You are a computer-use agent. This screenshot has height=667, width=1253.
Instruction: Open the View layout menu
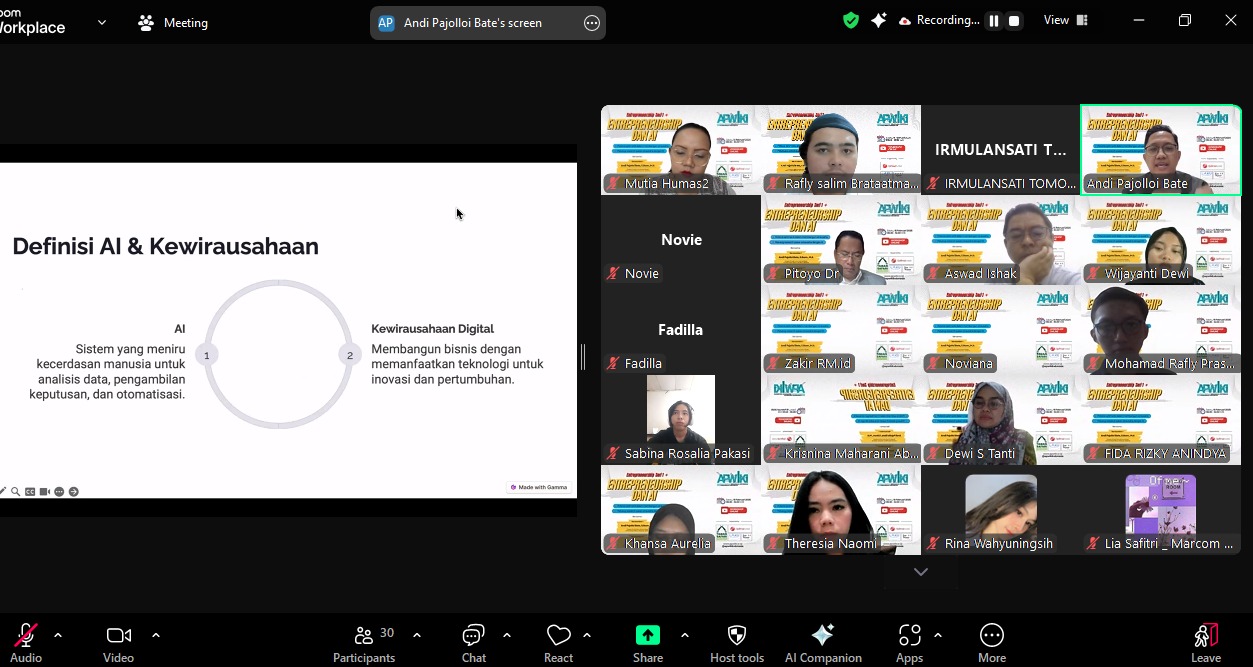tap(1066, 21)
